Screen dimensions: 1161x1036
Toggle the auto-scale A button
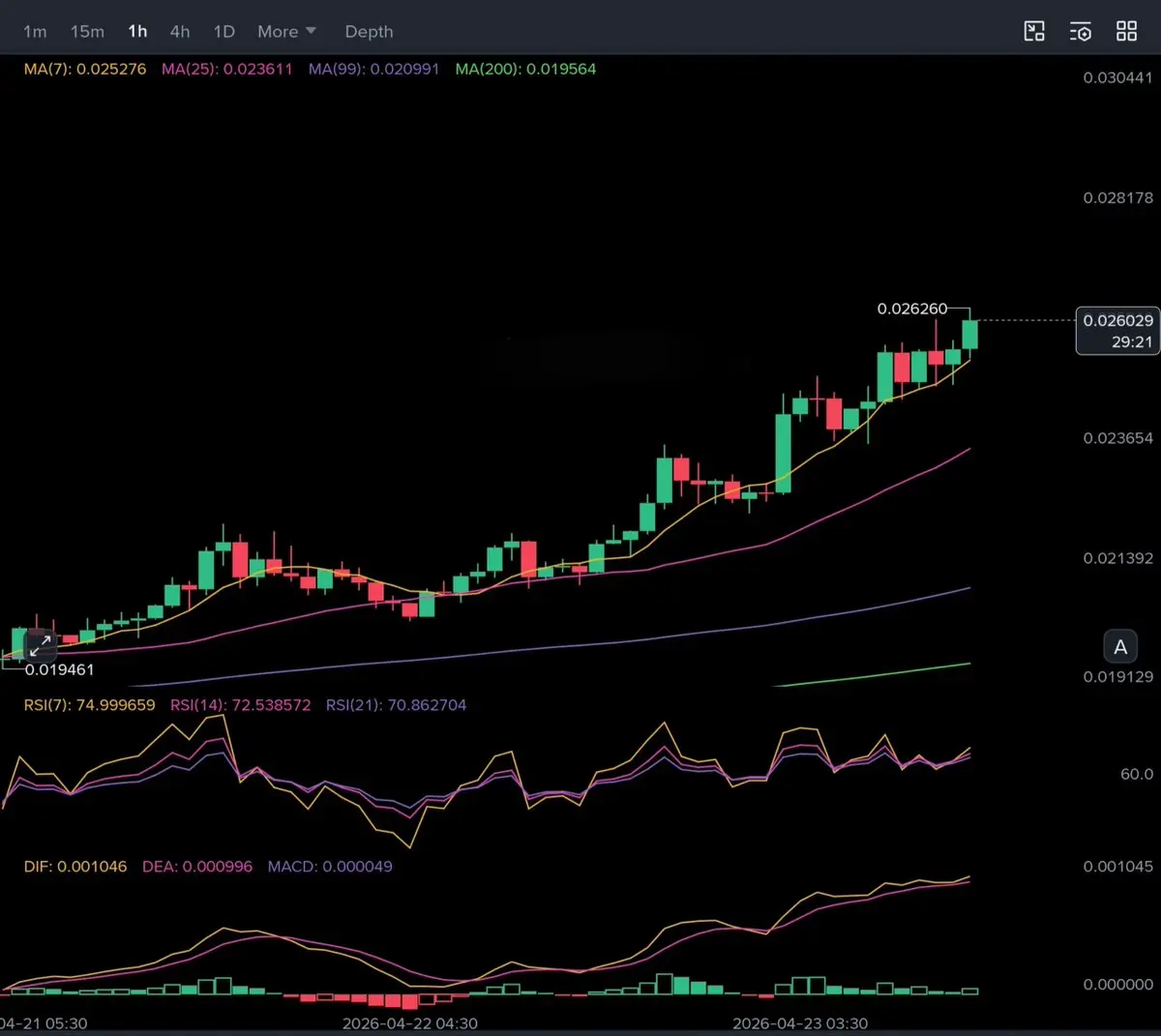[x=1120, y=647]
